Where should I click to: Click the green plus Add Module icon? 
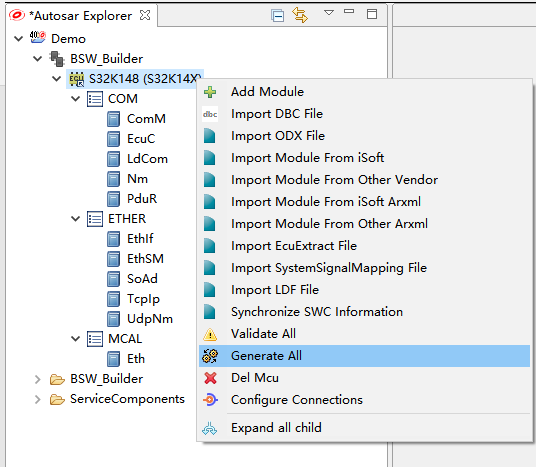pyautogui.click(x=210, y=92)
